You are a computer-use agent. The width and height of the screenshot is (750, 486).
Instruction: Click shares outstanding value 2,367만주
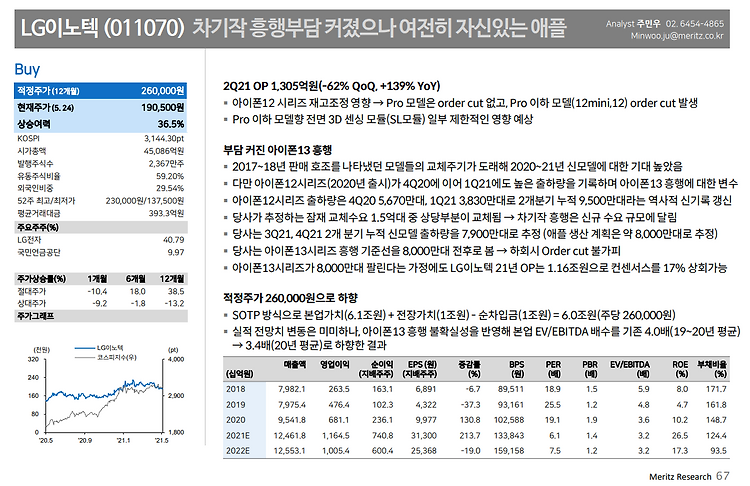(166, 163)
